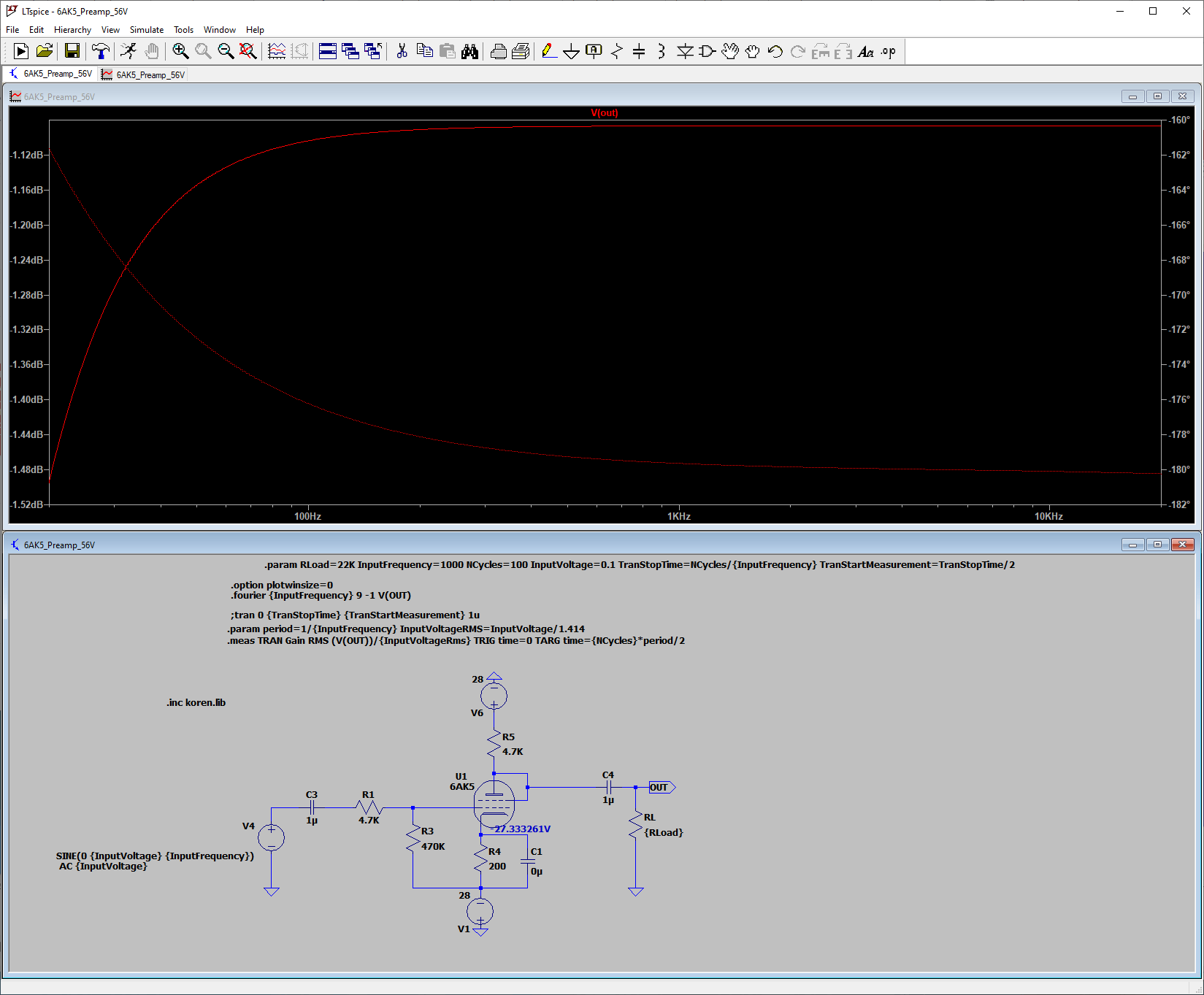Maximize the waveform plot window
Viewport: 1204px width, 995px height.
1157,96
